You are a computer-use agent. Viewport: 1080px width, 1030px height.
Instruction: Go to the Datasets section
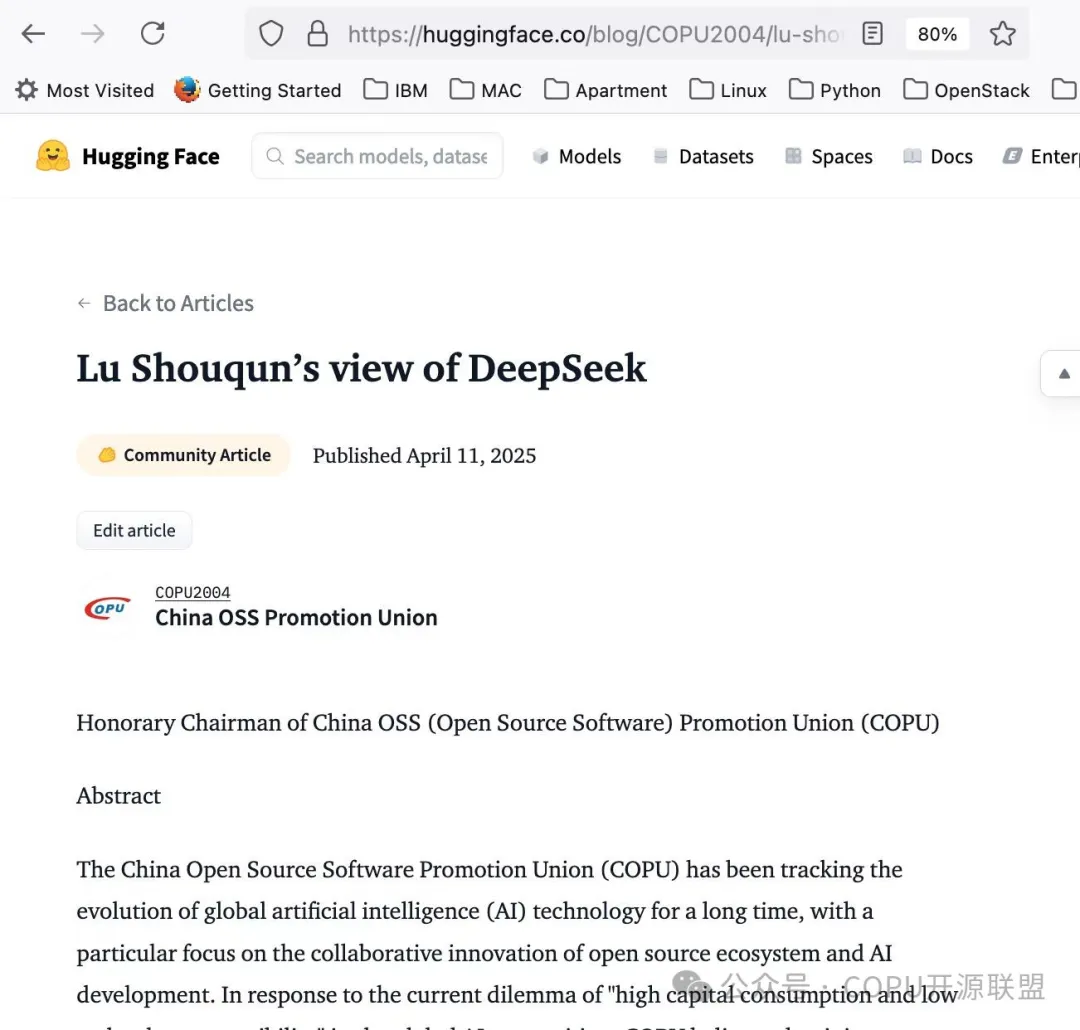(x=703, y=156)
